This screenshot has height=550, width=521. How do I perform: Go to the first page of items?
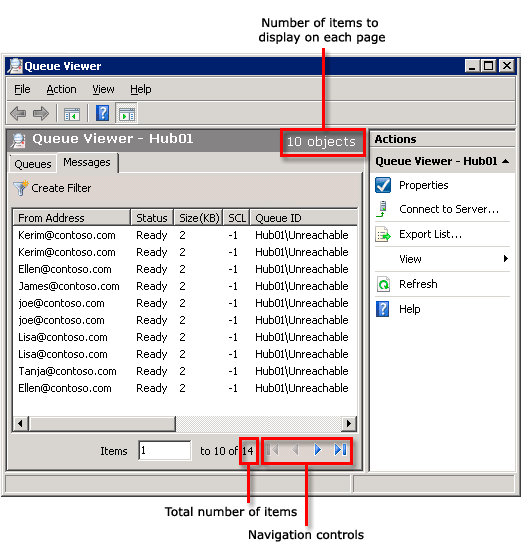[272, 450]
